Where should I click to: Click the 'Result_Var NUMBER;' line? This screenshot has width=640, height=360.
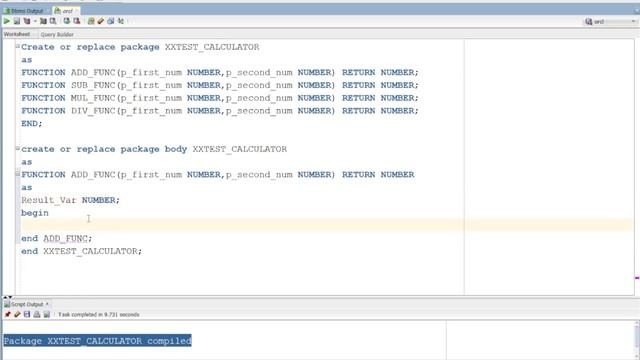pyautogui.click(x=71, y=200)
